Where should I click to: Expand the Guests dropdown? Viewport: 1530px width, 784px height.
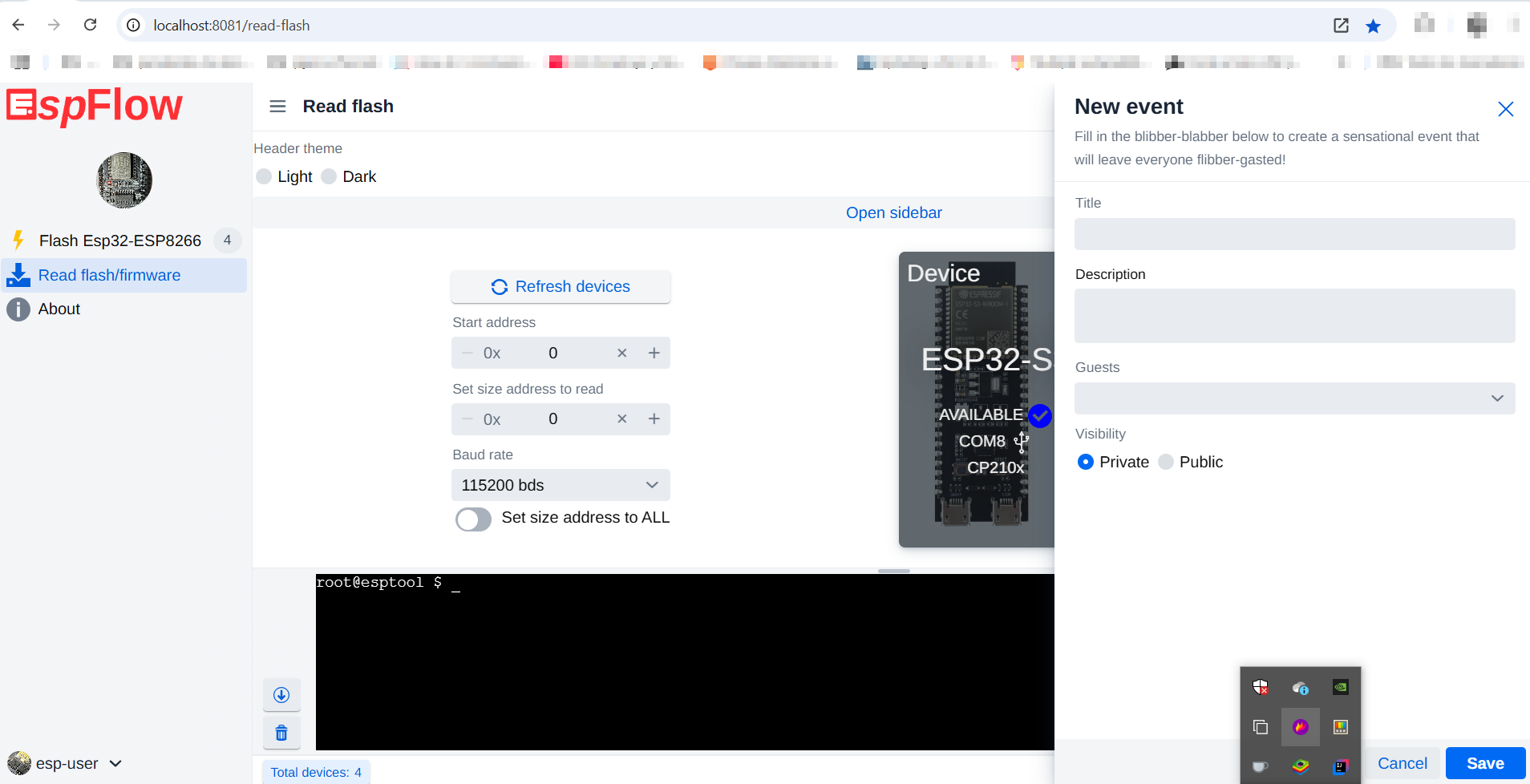point(1294,398)
